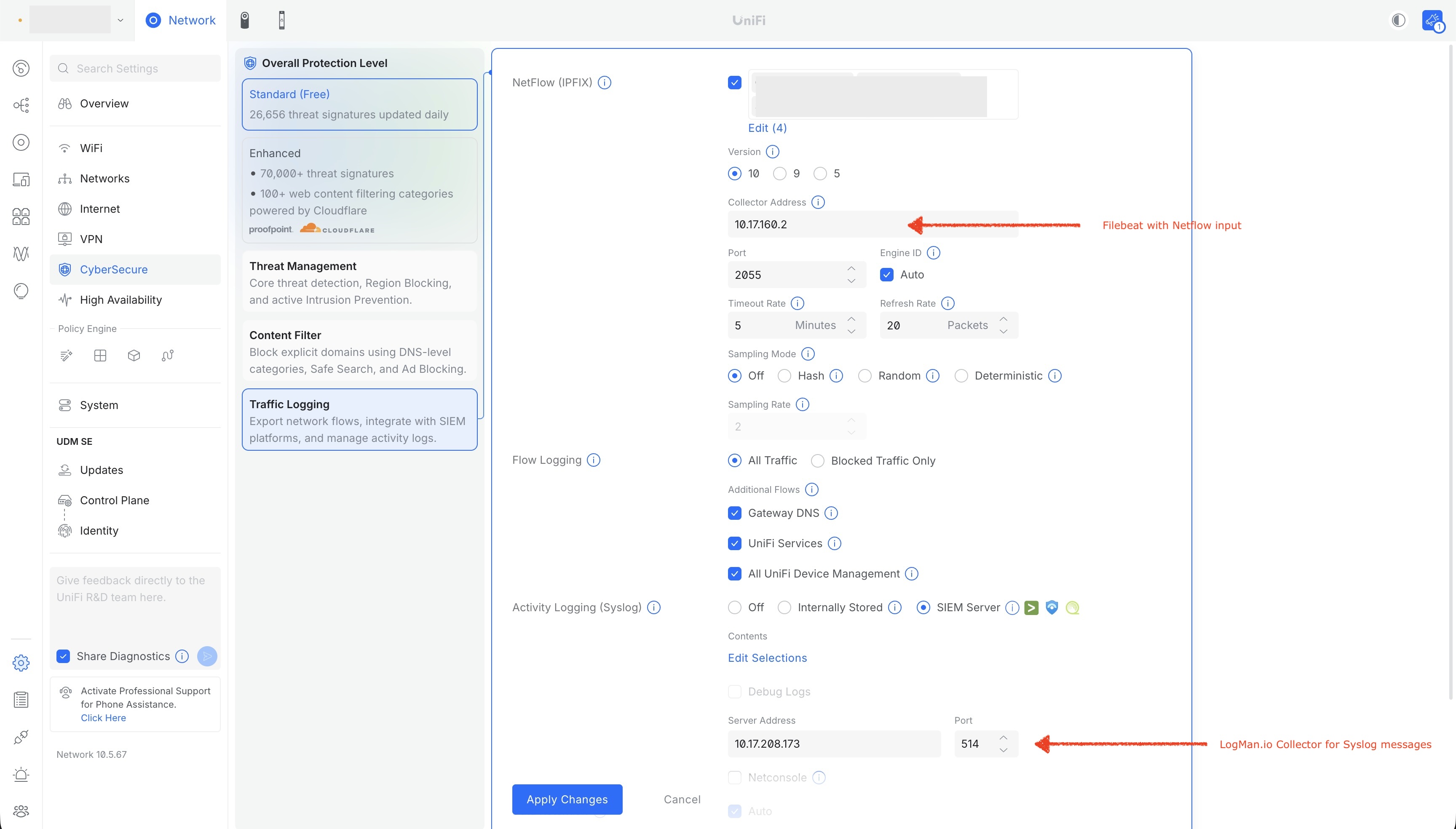Expand the site selector dropdown chevron
The image size is (1456, 829).
click(120, 21)
